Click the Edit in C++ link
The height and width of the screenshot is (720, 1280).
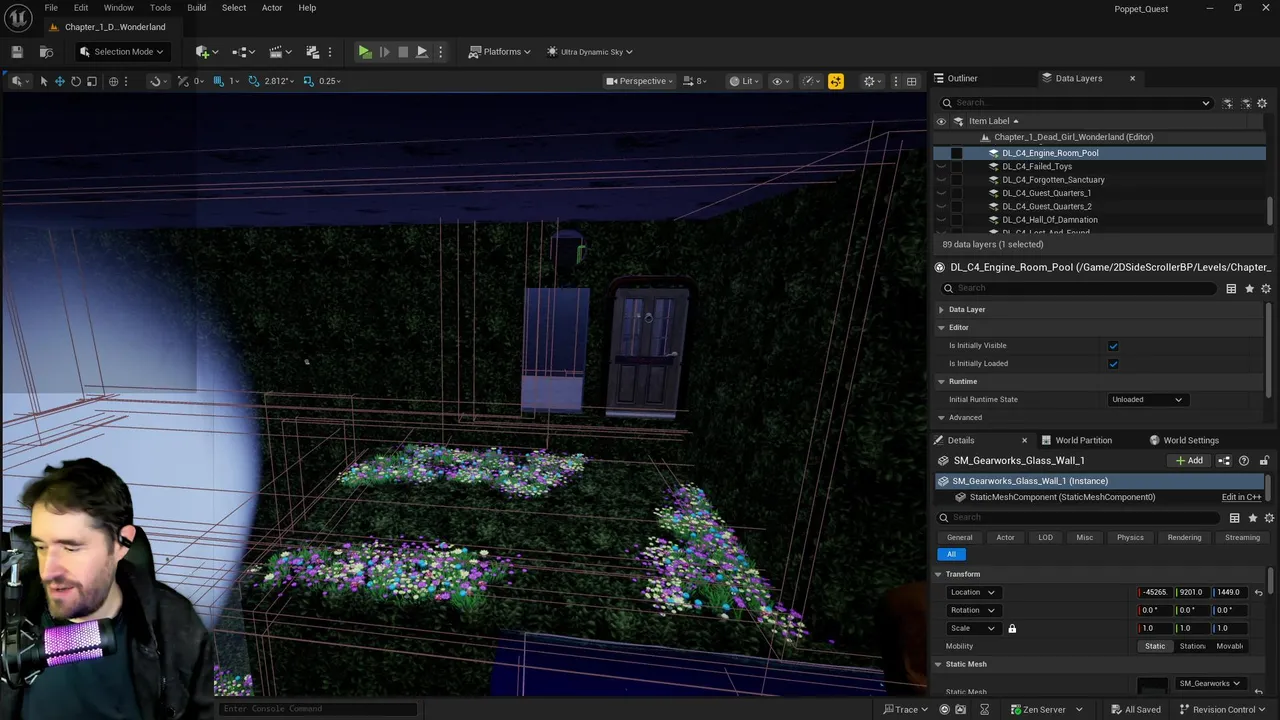[x=1241, y=497]
